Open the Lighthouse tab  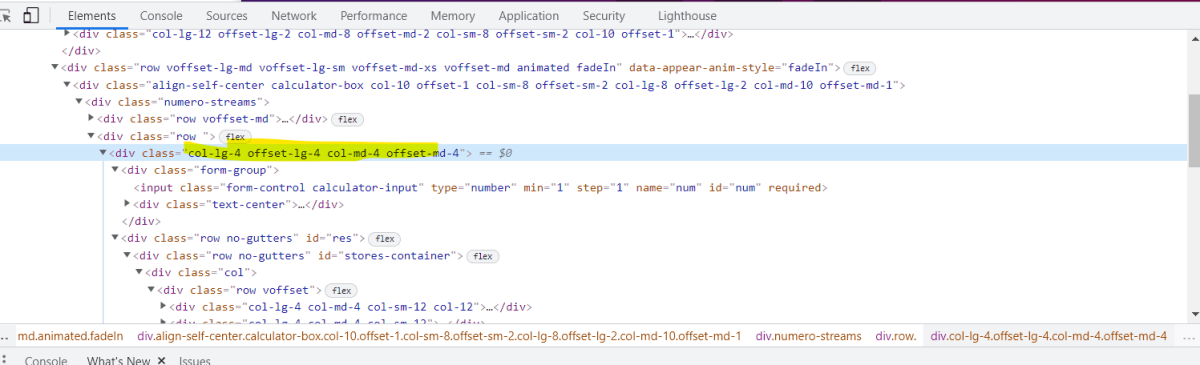coord(687,16)
